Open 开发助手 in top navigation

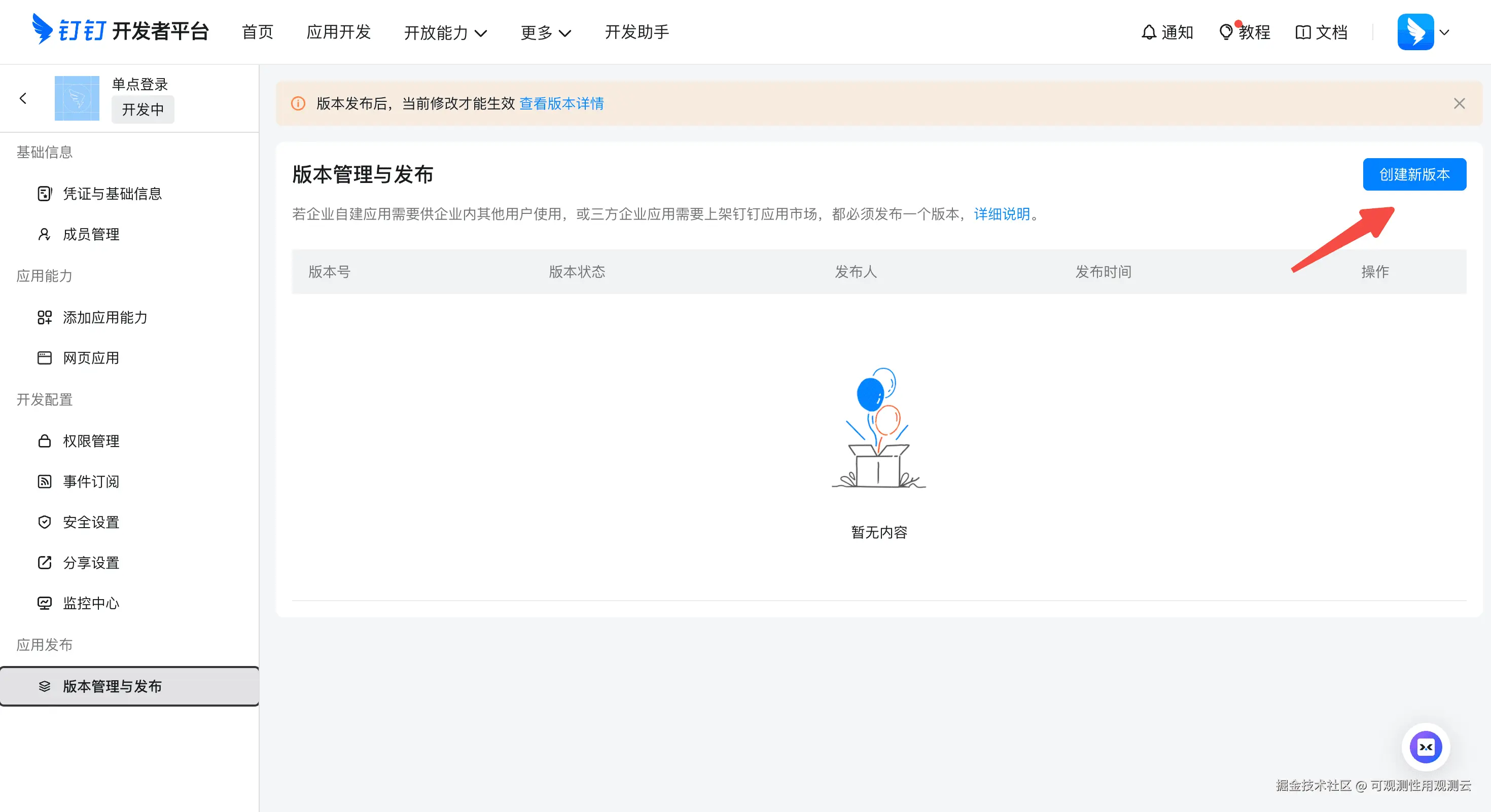(x=636, y=32)
